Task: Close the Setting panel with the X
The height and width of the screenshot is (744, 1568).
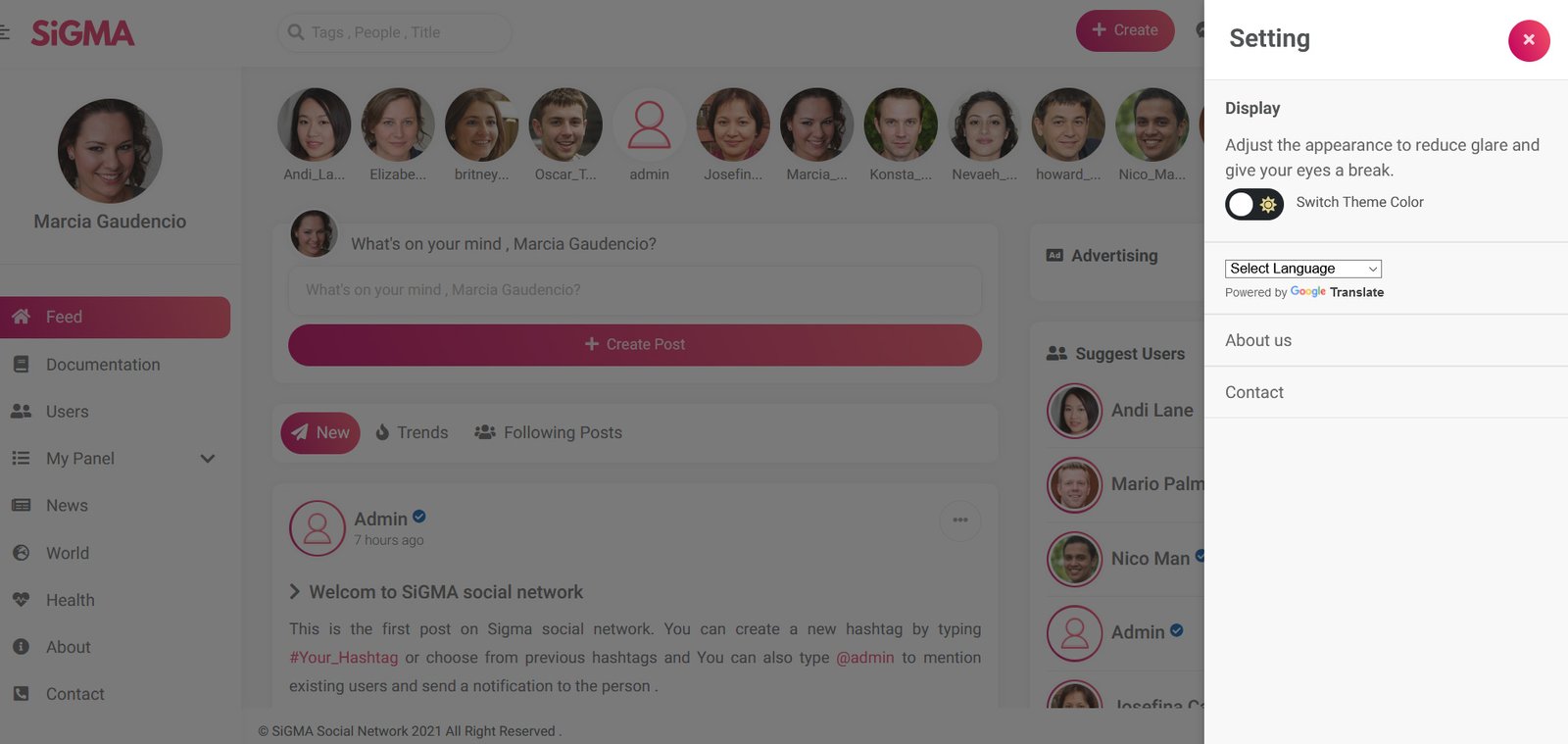Action: [x=1528, y=40]
